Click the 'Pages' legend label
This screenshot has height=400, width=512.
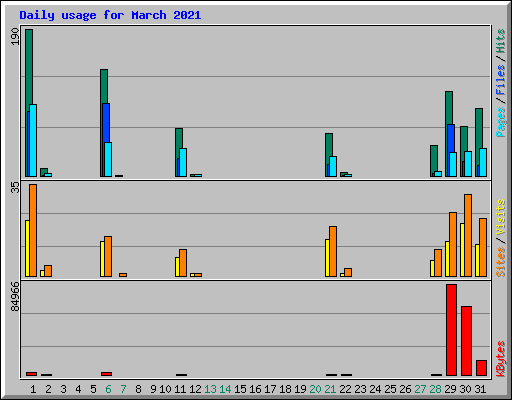click(501, 122)
